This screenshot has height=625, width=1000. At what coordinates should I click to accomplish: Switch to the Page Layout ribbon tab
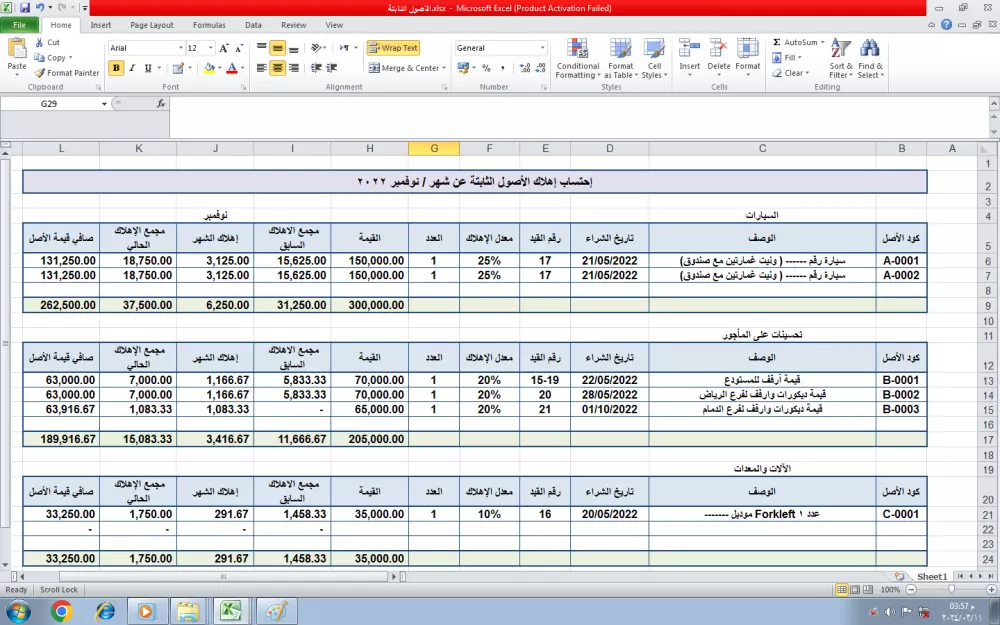point(152,25)
